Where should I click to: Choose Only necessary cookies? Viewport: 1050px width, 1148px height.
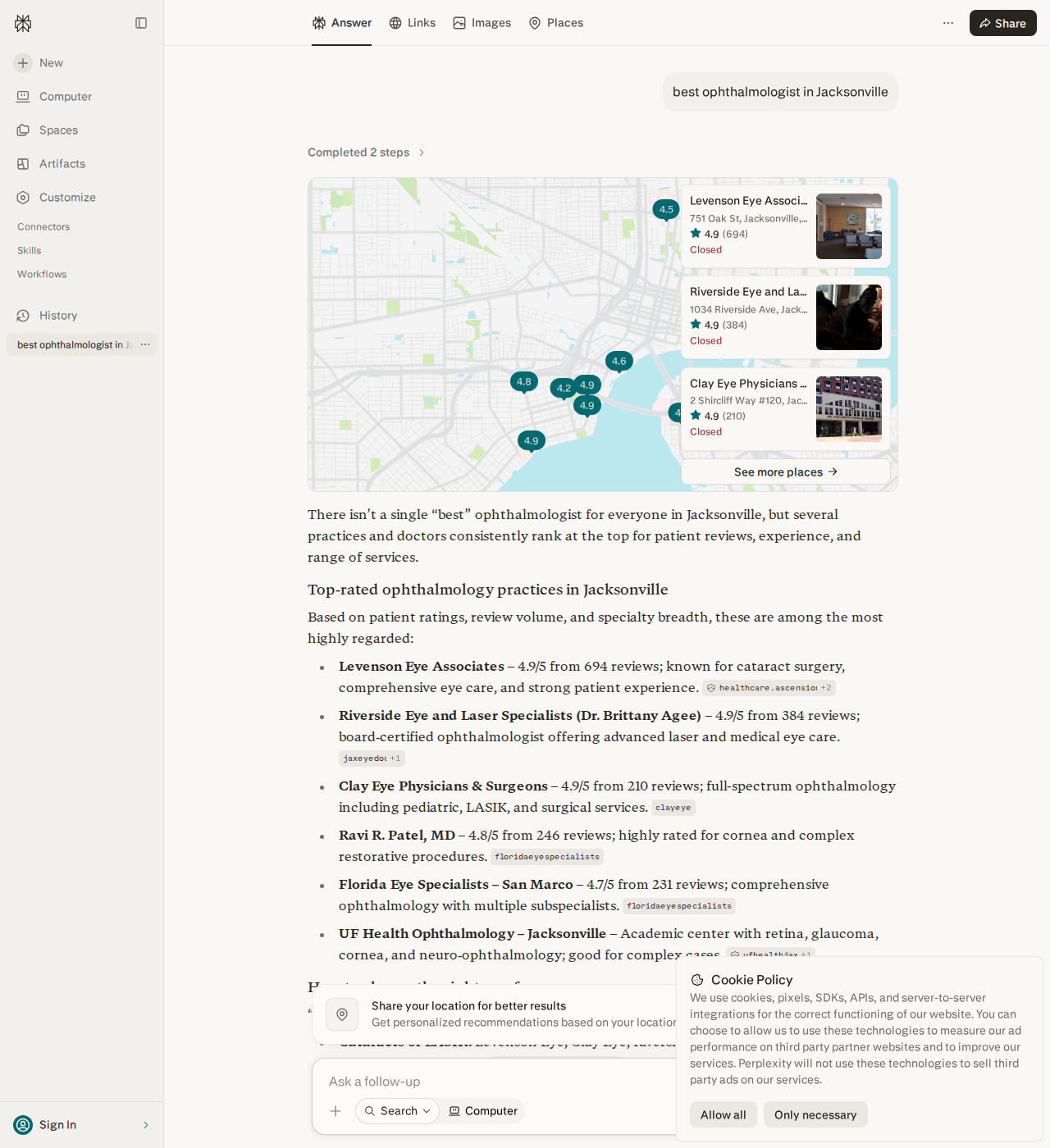(x=815, y=1114)
